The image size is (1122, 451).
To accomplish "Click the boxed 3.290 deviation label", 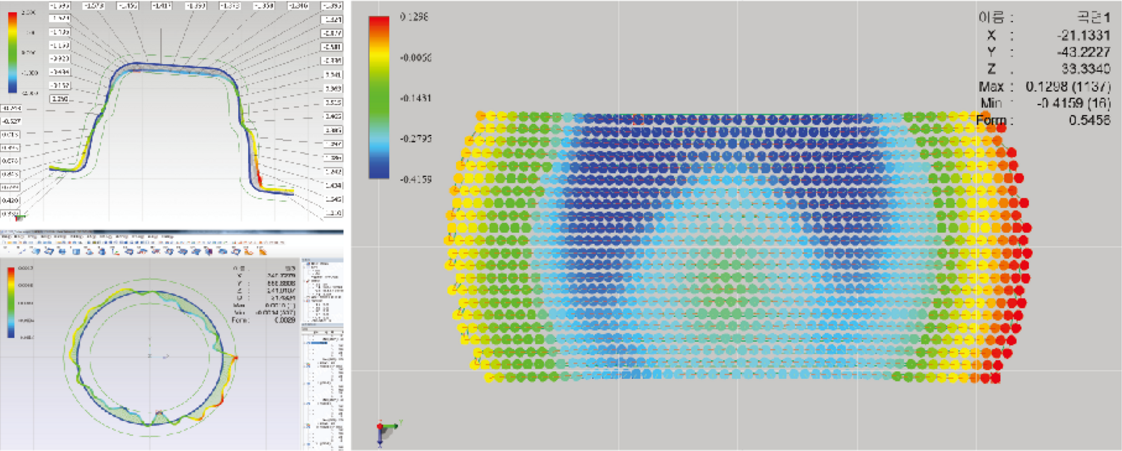I will pyautogui.click(x=59, y=100).
